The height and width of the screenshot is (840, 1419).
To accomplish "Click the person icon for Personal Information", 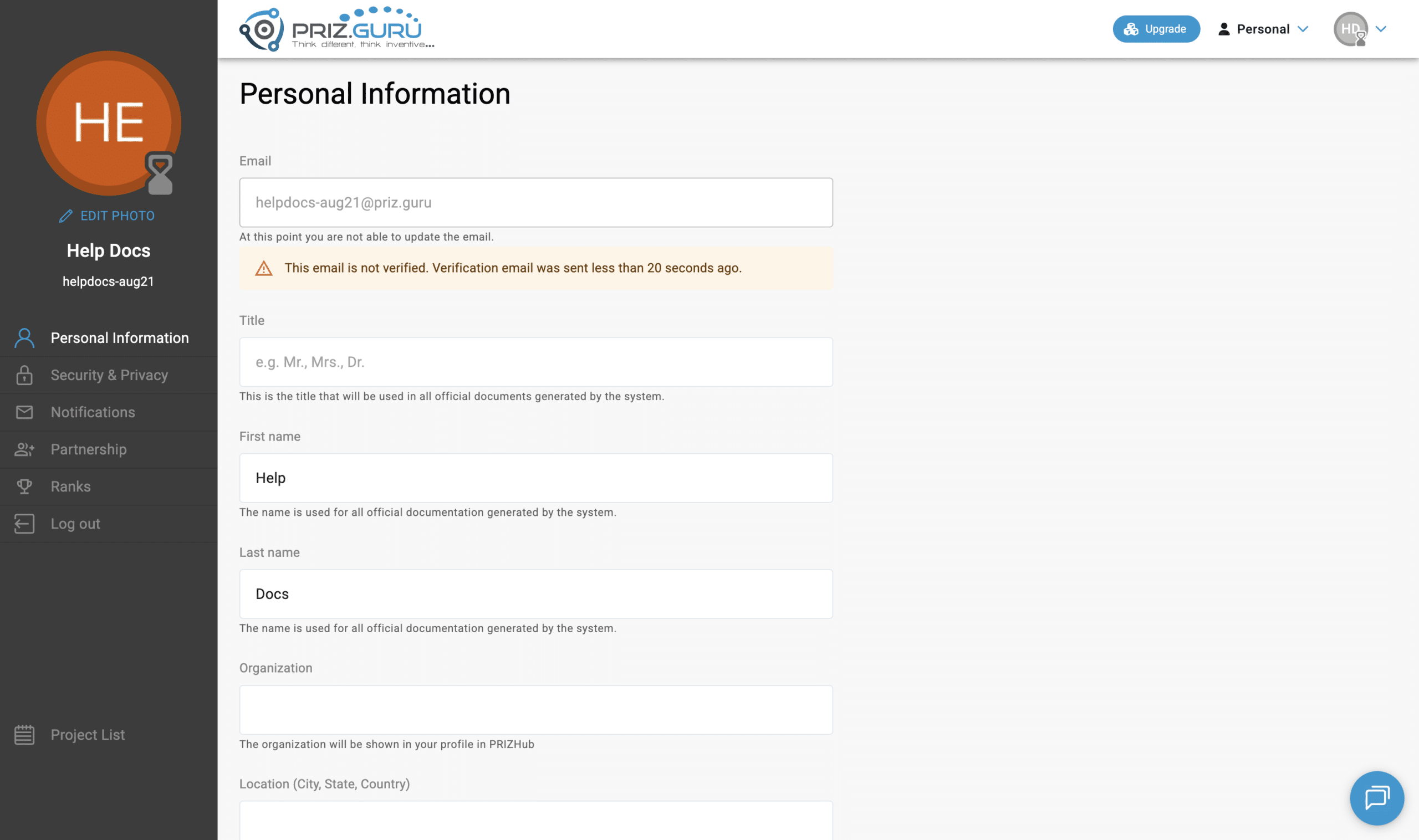I will [24, 338].
